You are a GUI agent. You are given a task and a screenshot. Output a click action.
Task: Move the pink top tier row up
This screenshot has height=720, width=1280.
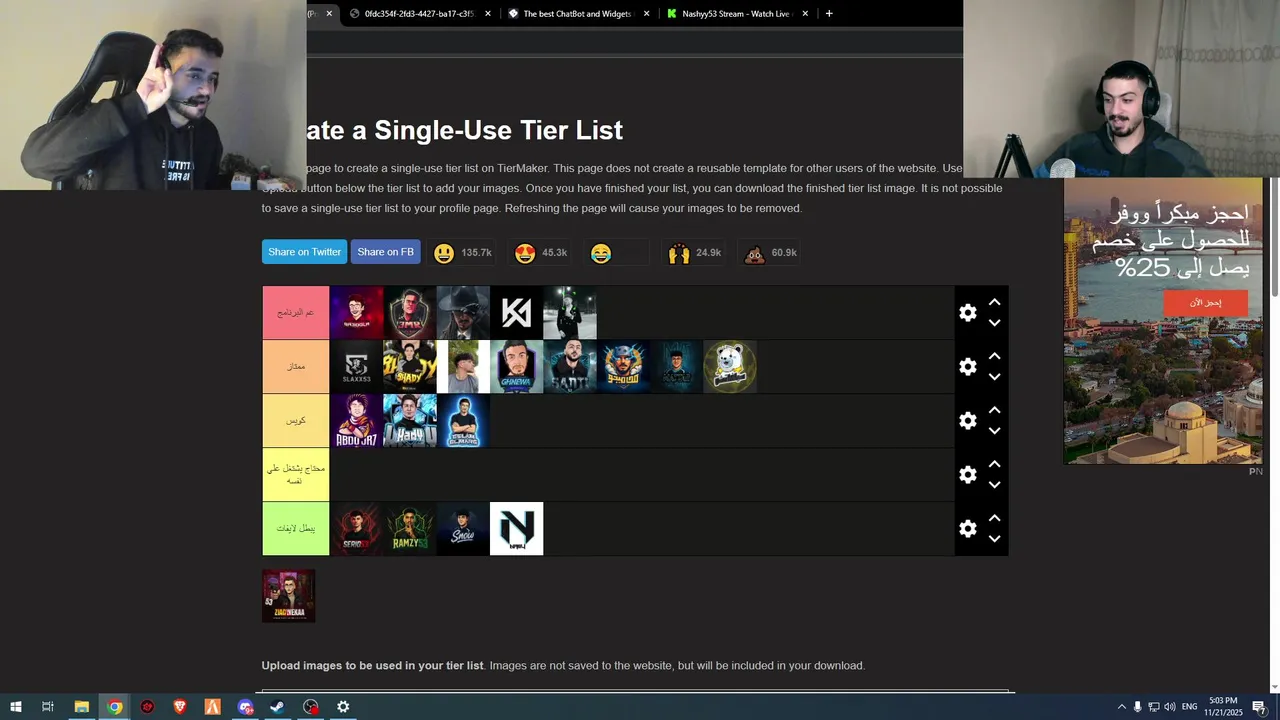[994, 302]
